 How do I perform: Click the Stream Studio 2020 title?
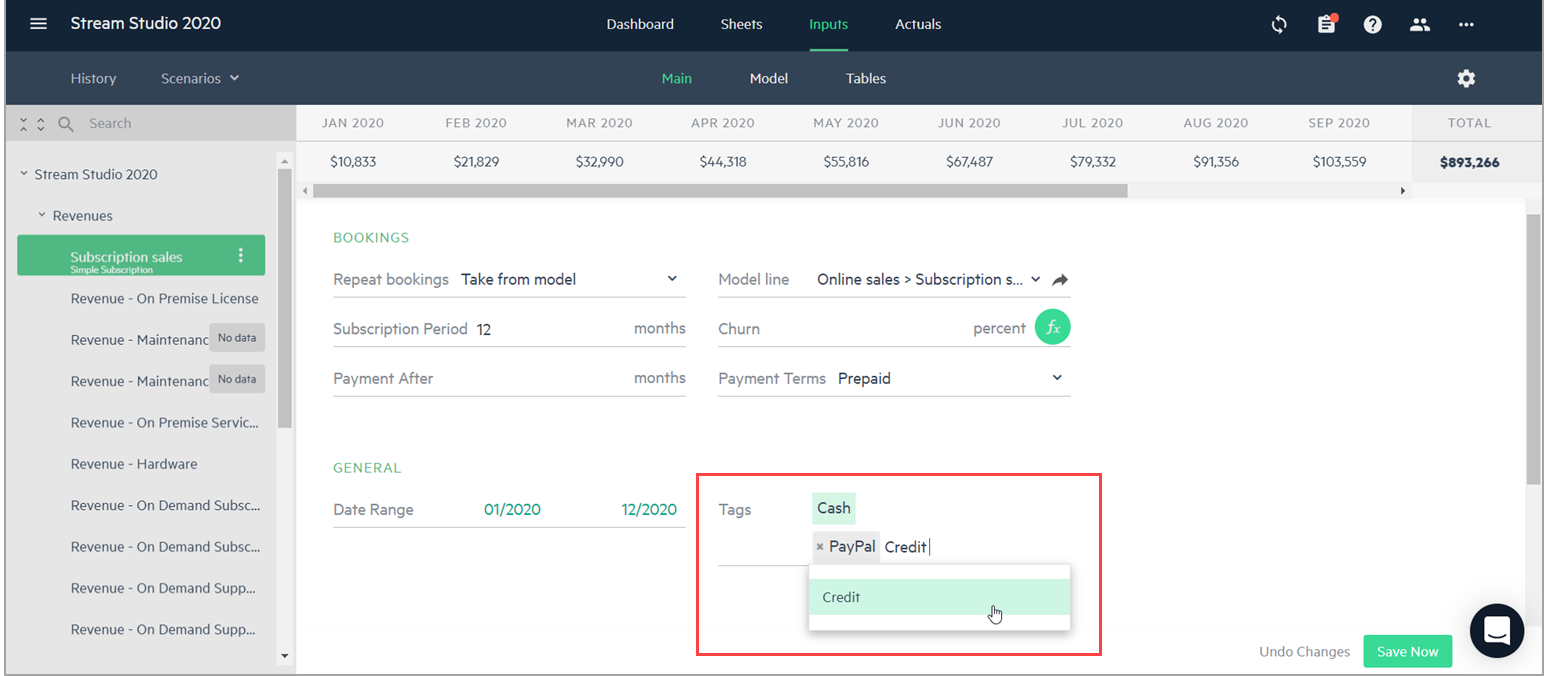coord(146,23)
